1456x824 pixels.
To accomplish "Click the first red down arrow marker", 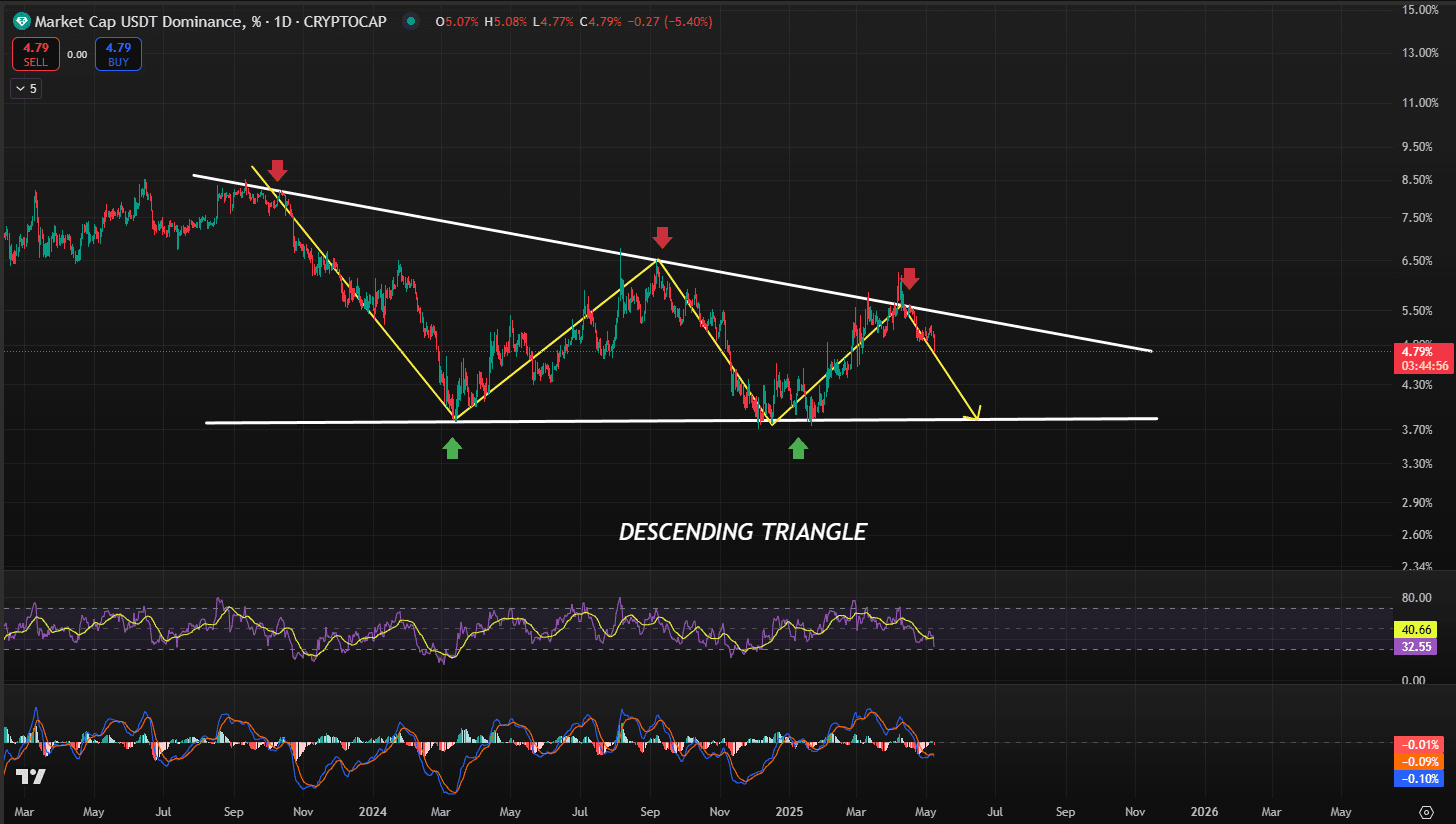I will (278, 170).
